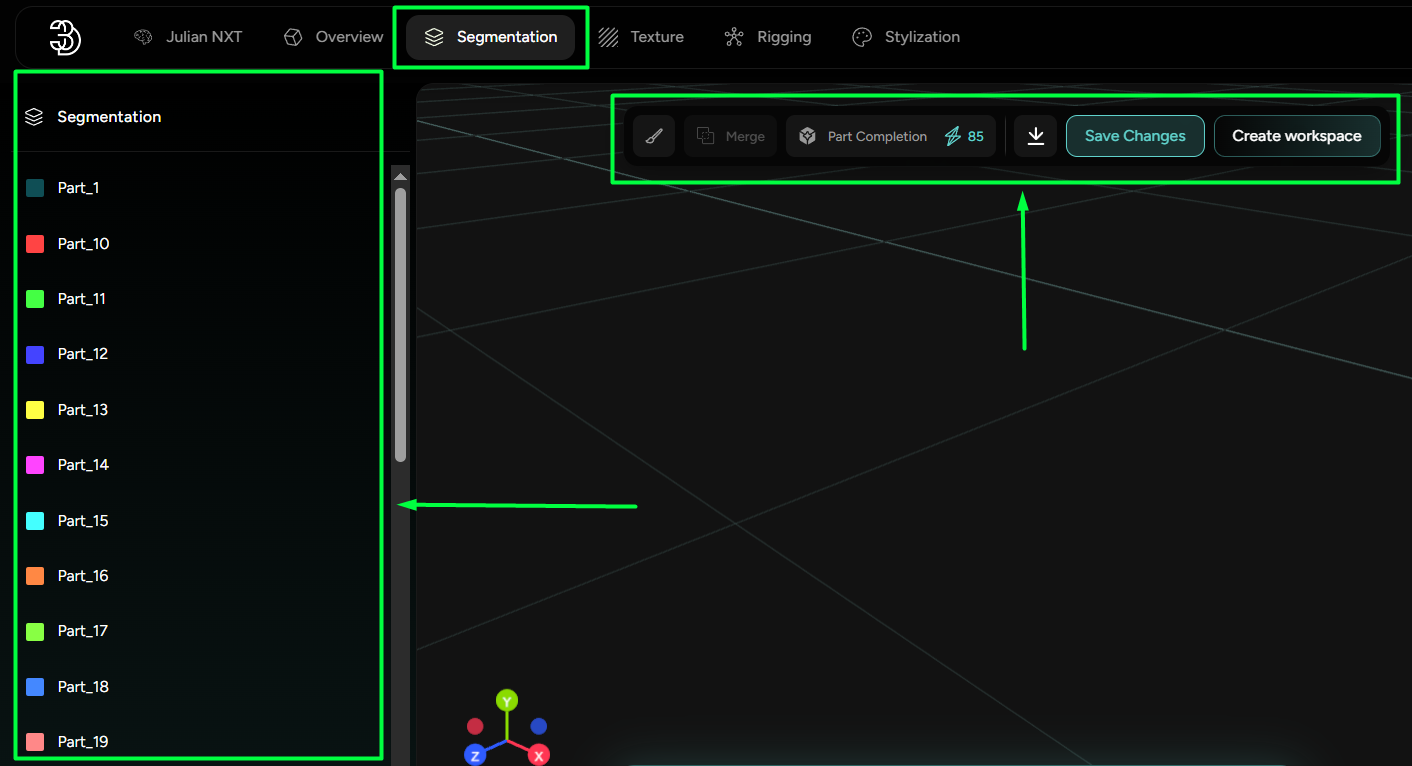Viewport: 1412px width, 766px height.
Task: Click the X axis on orientation gizmo
Action: pyautogui.click(x=539, y=755)
